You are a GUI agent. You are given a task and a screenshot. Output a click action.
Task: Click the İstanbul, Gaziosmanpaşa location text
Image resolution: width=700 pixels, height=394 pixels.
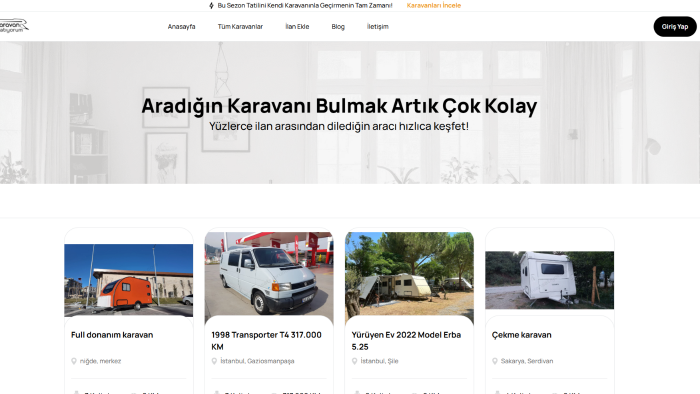click(257, 361)
